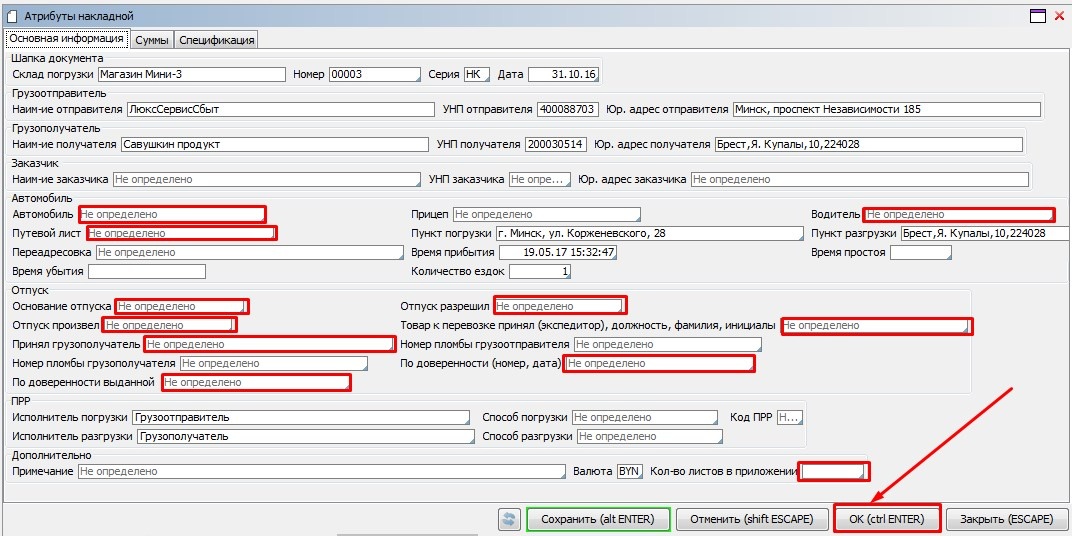The height and width of the screenshot is (536, 1072).
Task: Open the Спецификация tab
Action: tap(217, 39)
